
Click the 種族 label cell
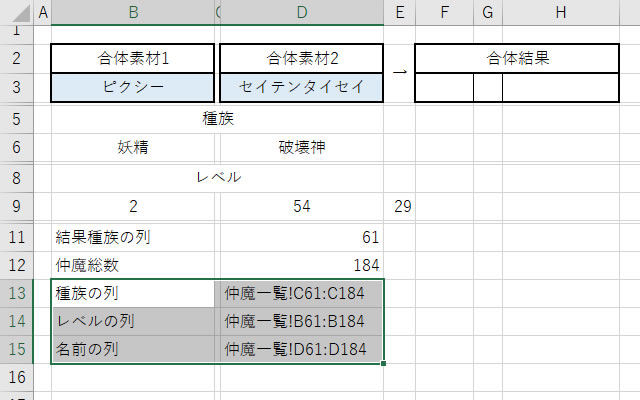(x=218, y=119)
